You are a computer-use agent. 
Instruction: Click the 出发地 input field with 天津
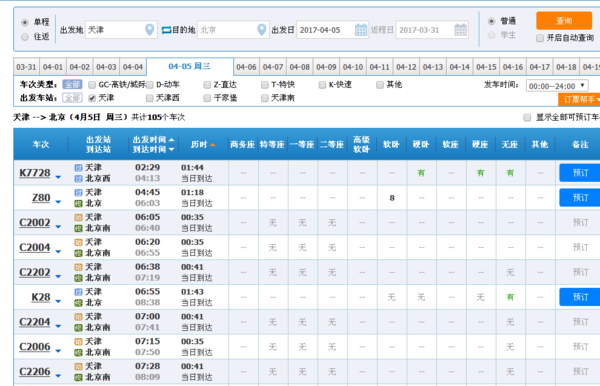[121, 29]
